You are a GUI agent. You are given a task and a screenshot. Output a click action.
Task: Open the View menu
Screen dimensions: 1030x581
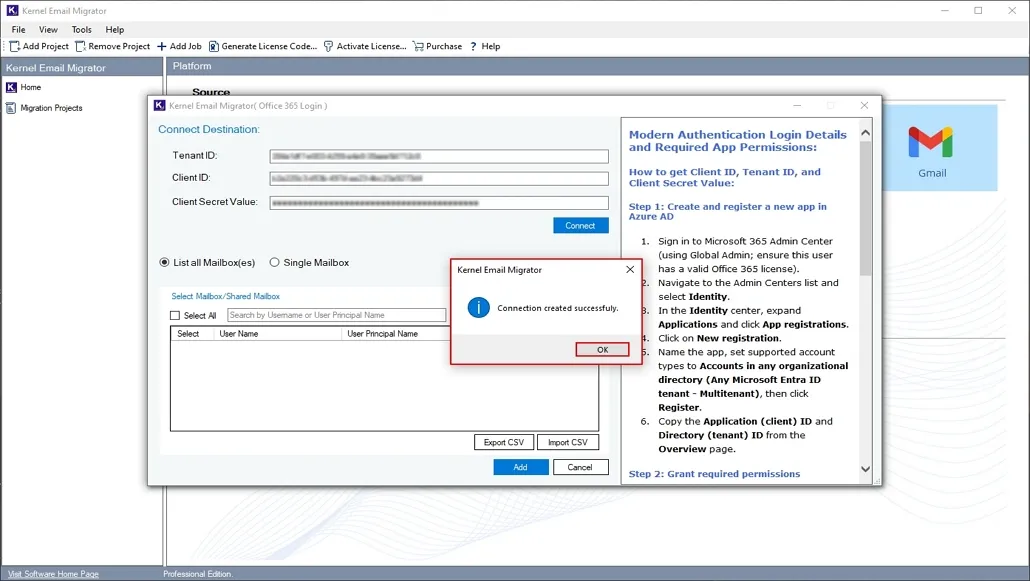[47, 29]
